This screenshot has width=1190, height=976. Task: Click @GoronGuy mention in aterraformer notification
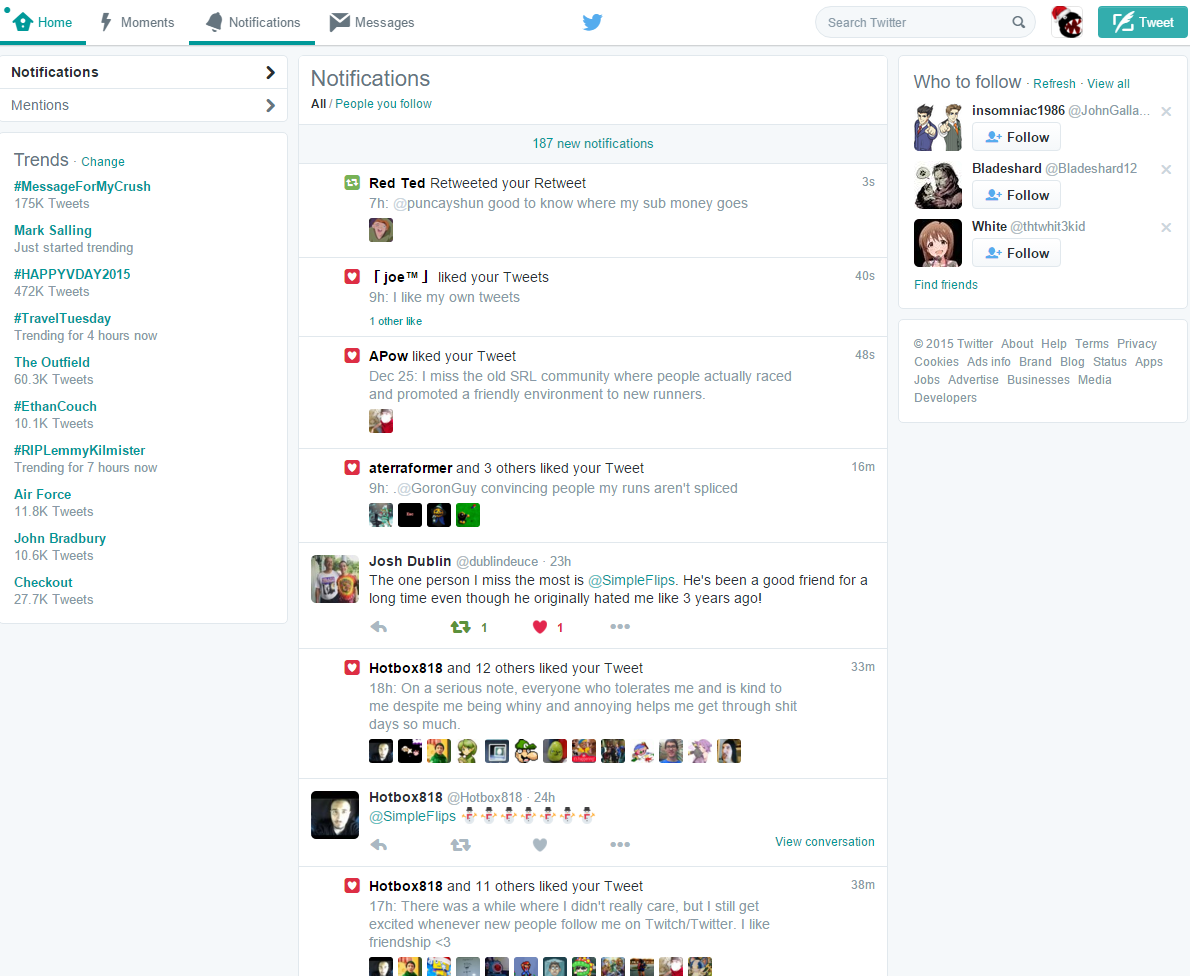click(437, 489)
